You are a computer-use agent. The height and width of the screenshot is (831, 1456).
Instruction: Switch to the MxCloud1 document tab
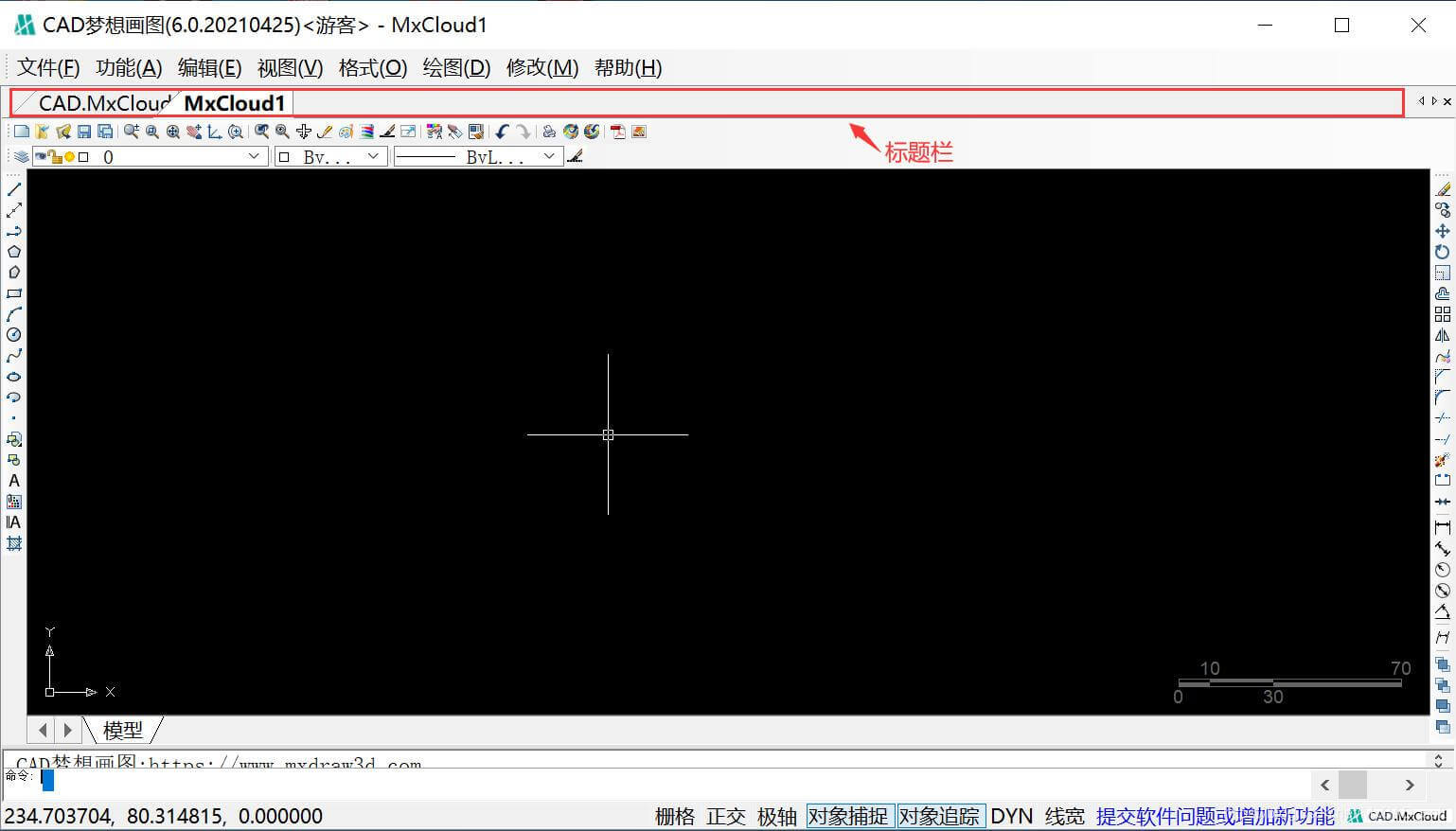click(x=235, y=103)
